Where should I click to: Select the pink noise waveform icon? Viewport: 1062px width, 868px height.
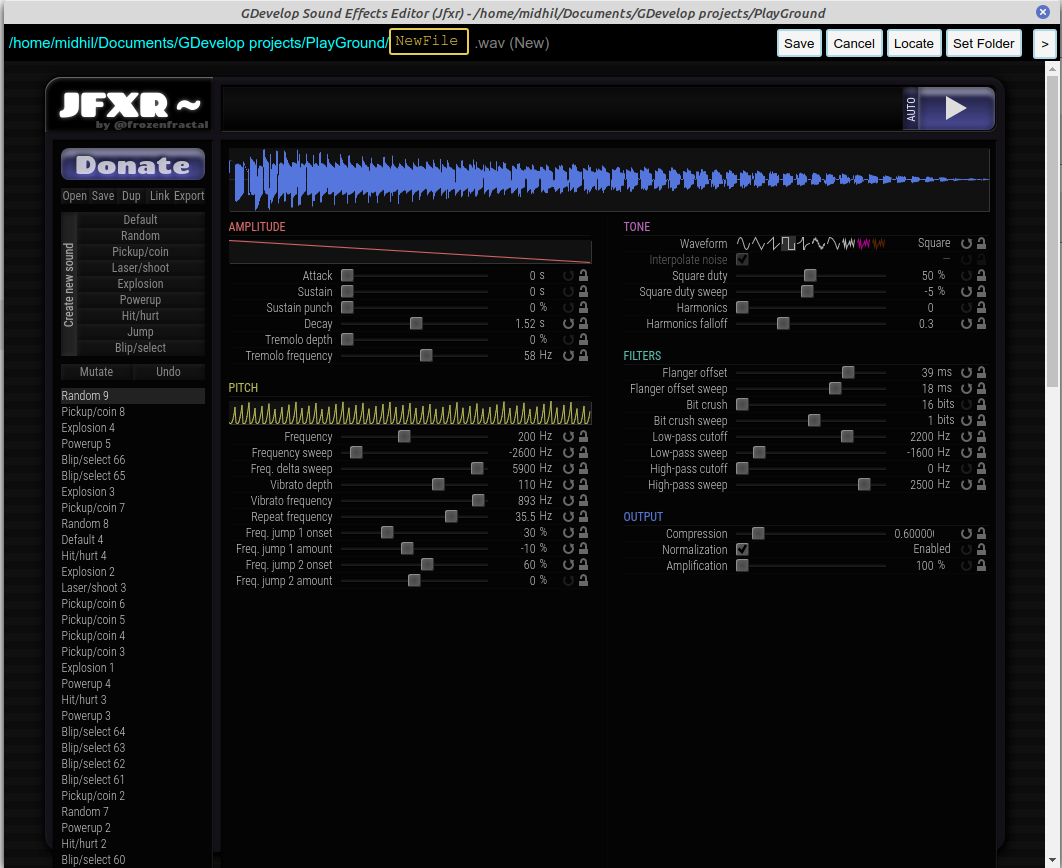click(x=864, y=243)
